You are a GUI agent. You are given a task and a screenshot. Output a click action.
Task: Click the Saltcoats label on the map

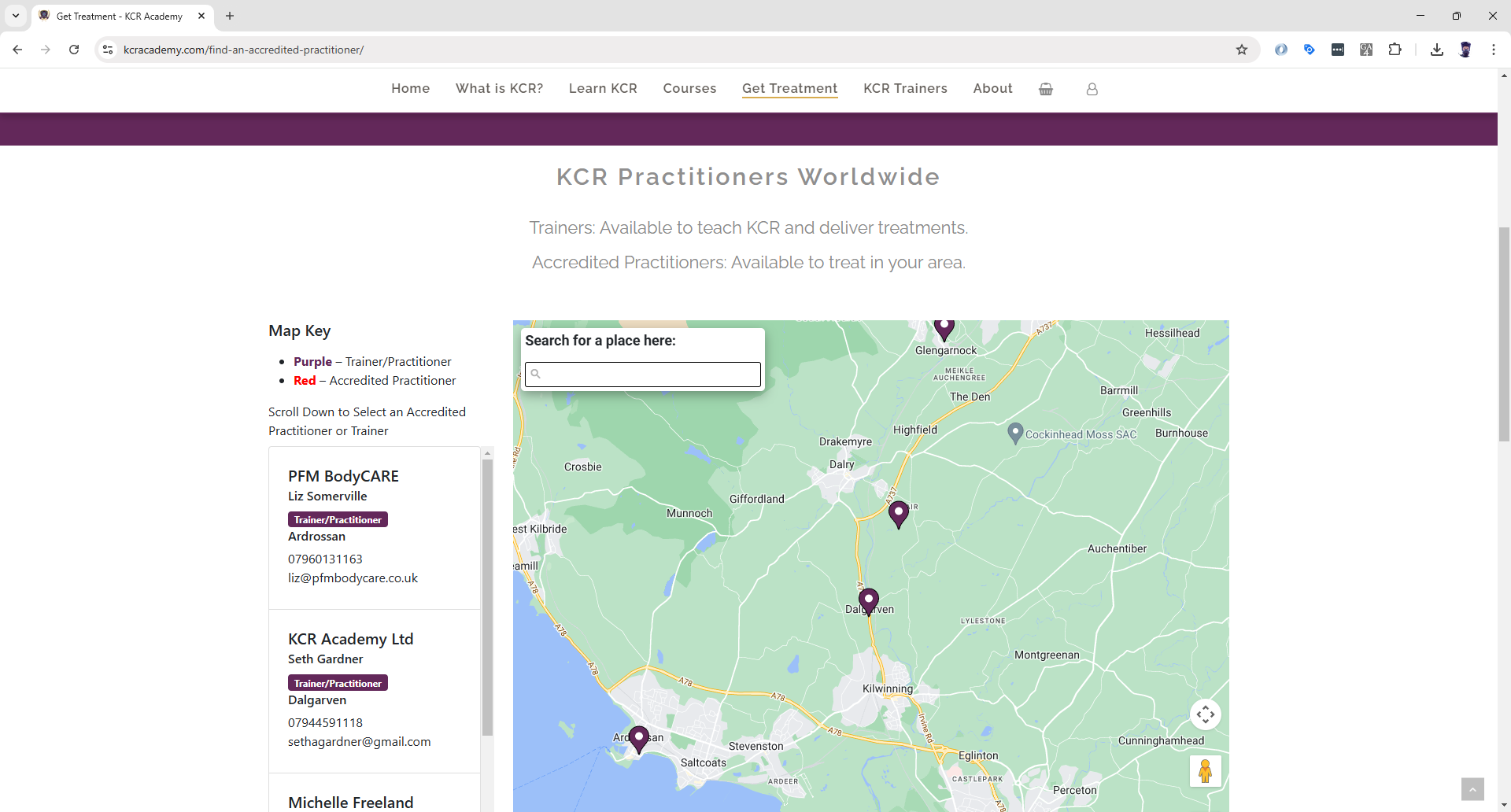[x=704, y=762]
